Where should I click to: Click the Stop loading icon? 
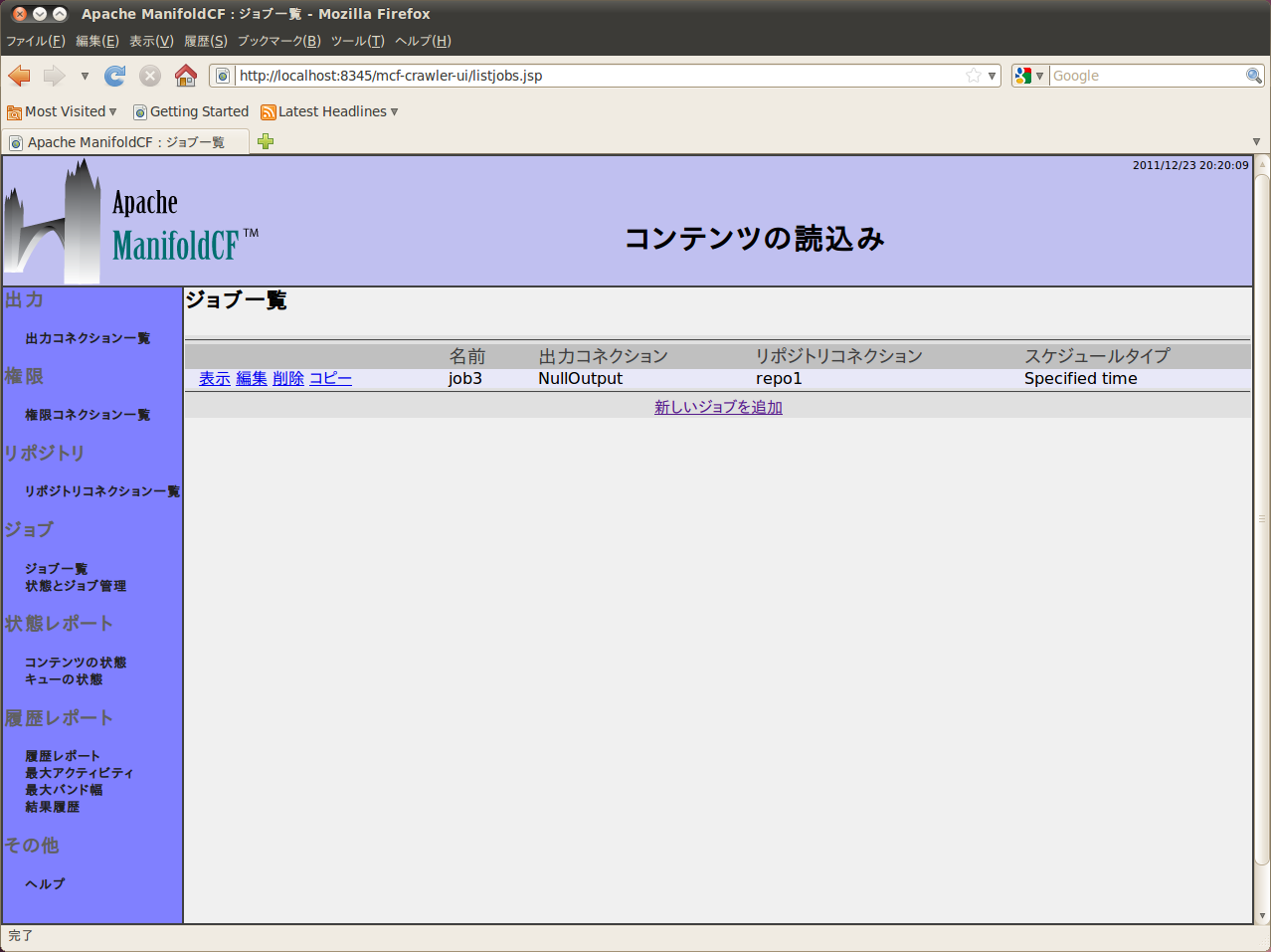tap(150, 76)
